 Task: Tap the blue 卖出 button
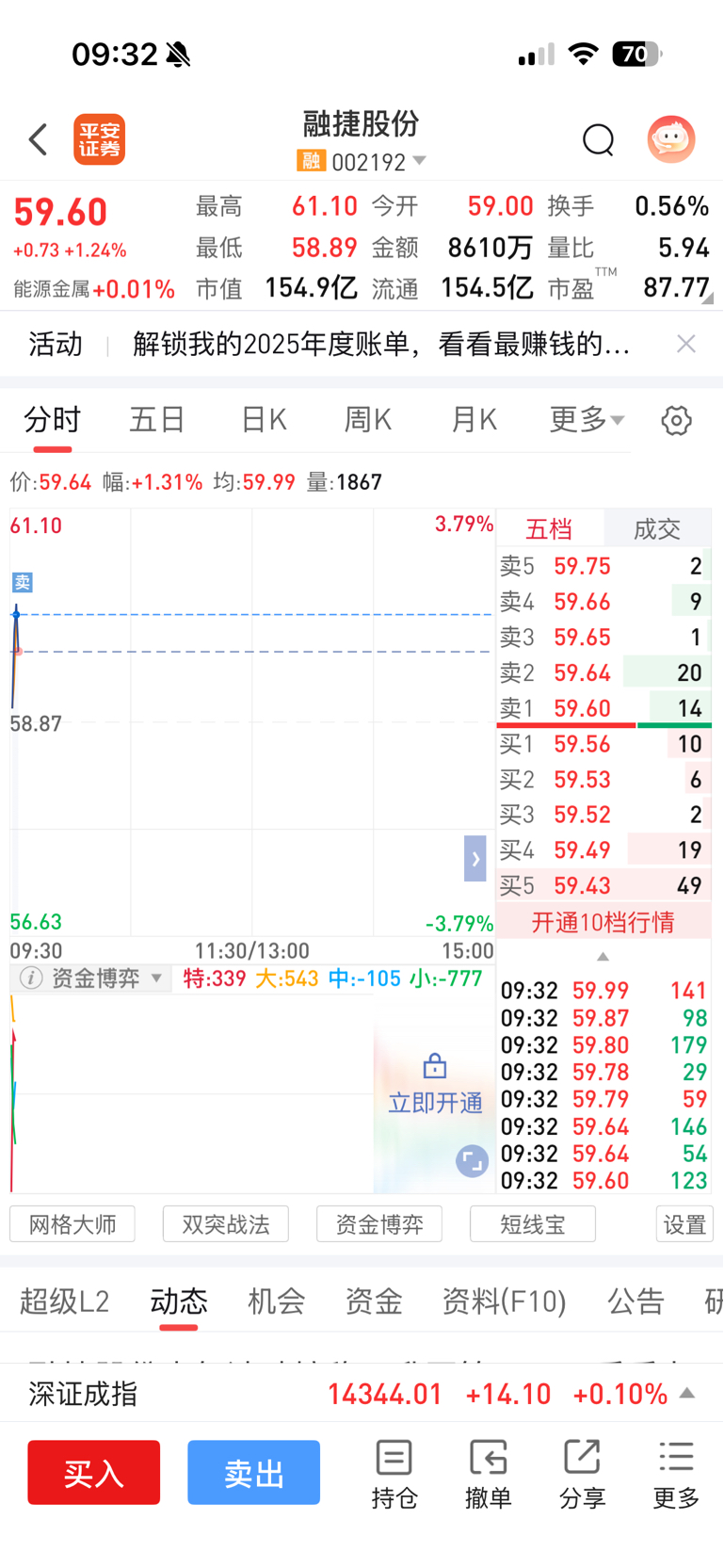click(x=253, y=1472)
